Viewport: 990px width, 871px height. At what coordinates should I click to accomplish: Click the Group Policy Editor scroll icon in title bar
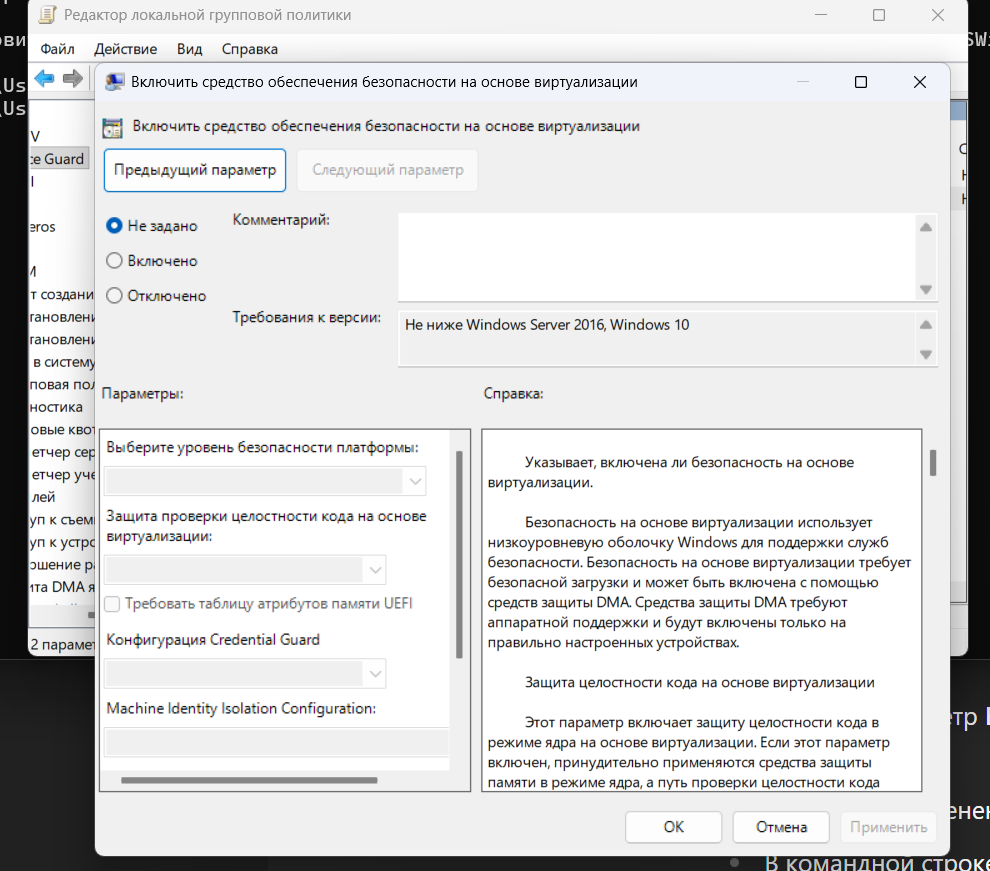coord(47,15)
